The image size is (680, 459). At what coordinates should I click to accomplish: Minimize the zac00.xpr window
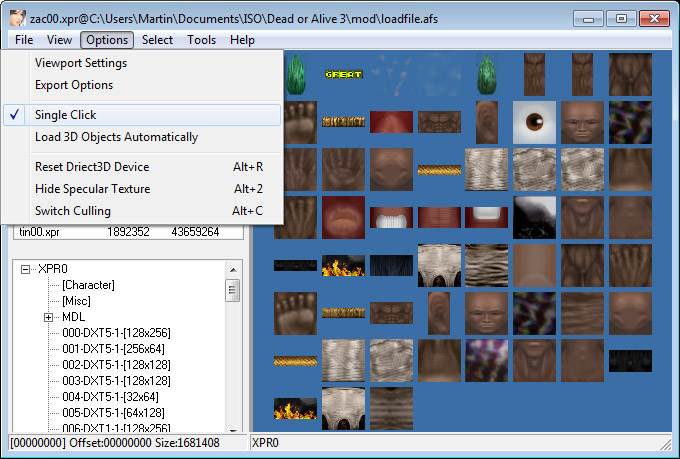(x=588, y=19)
